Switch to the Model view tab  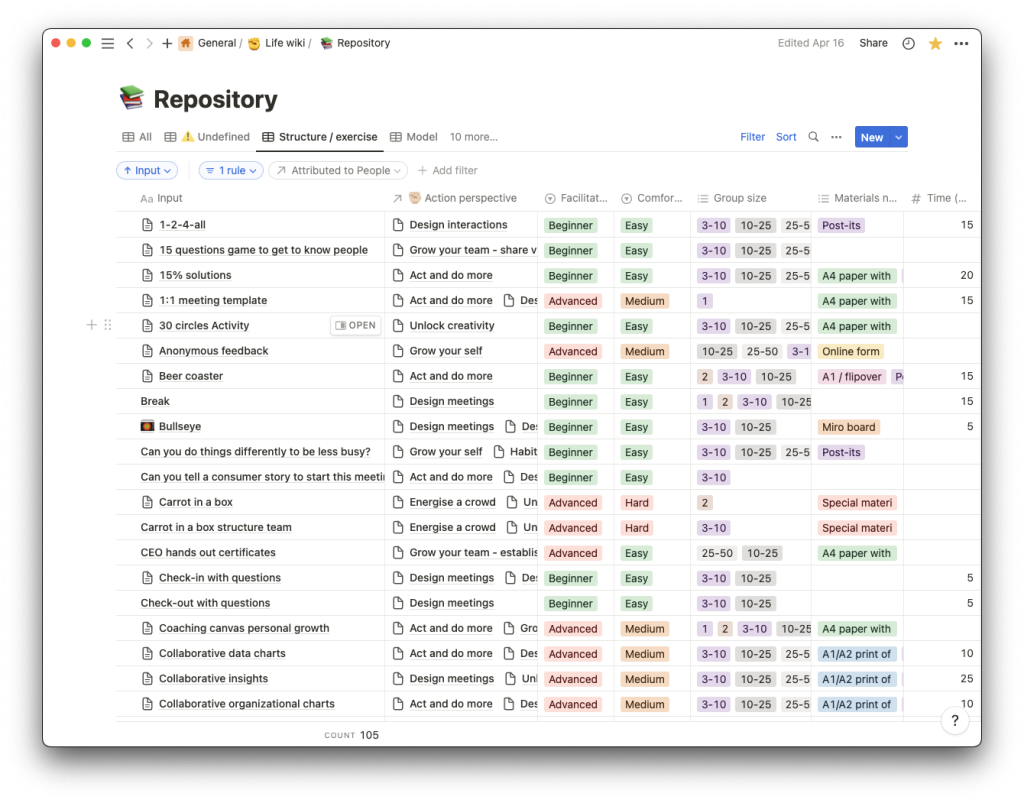[x=414, y=137]
